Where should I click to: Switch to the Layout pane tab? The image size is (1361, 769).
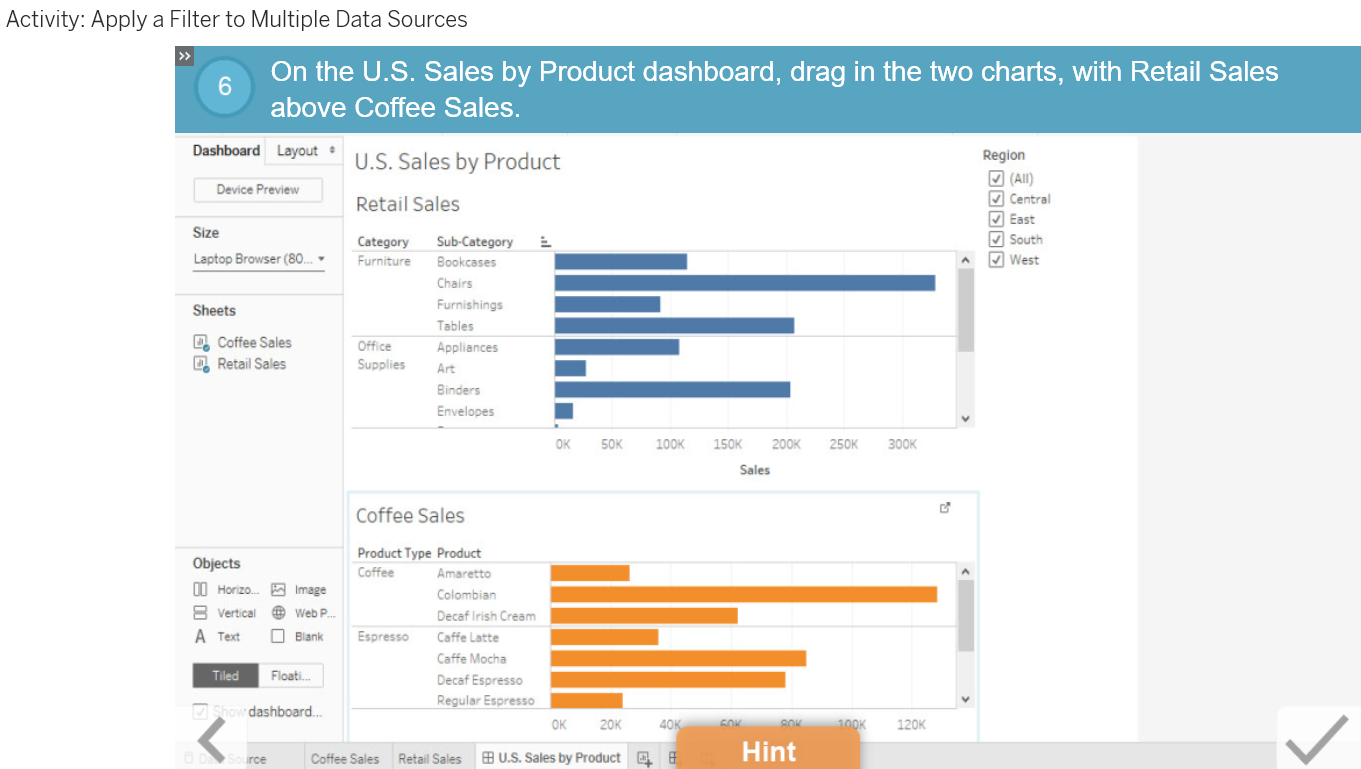(x=297, y=151)
